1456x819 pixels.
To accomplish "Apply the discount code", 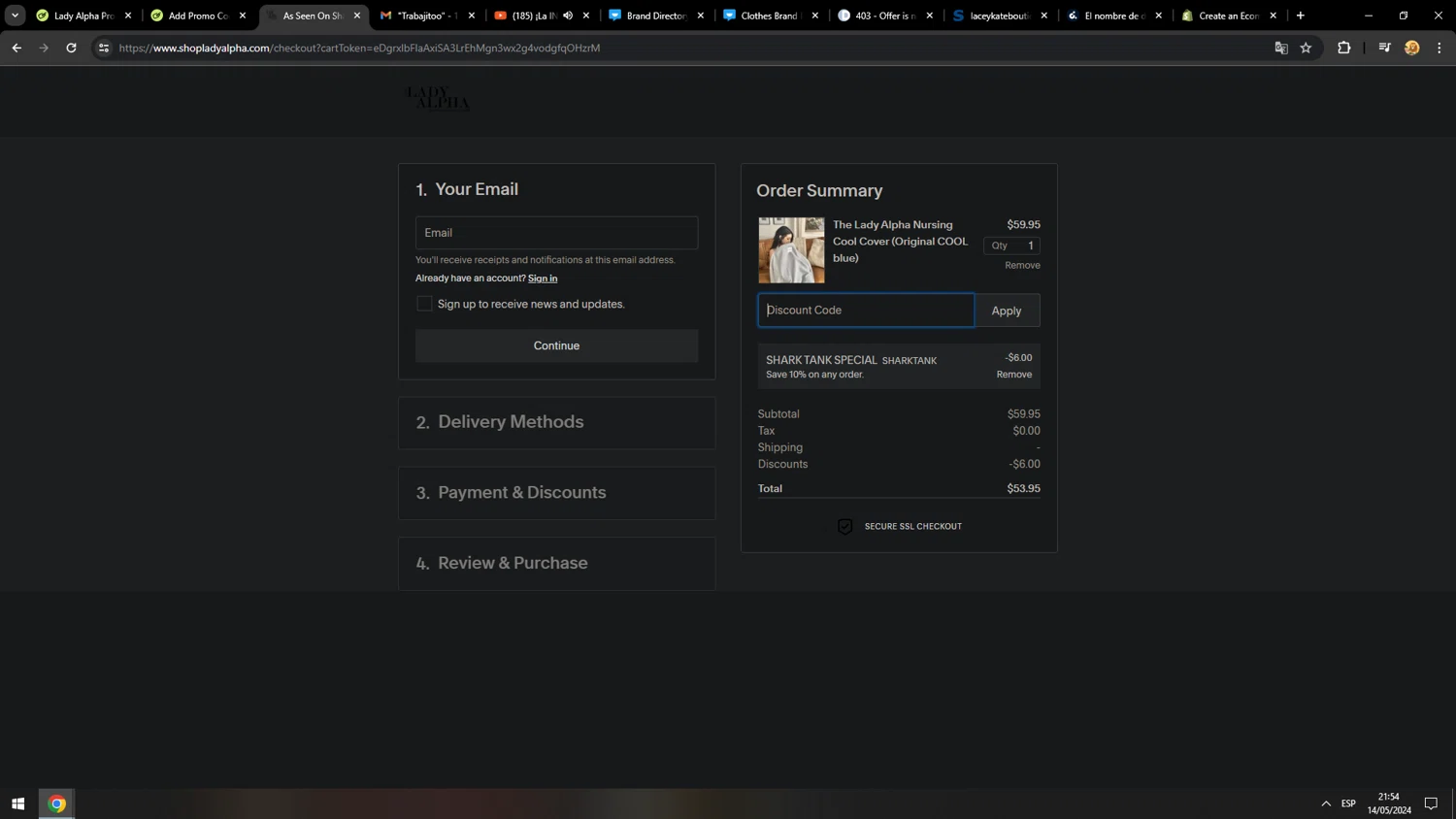I will (x=1007, y=311).
